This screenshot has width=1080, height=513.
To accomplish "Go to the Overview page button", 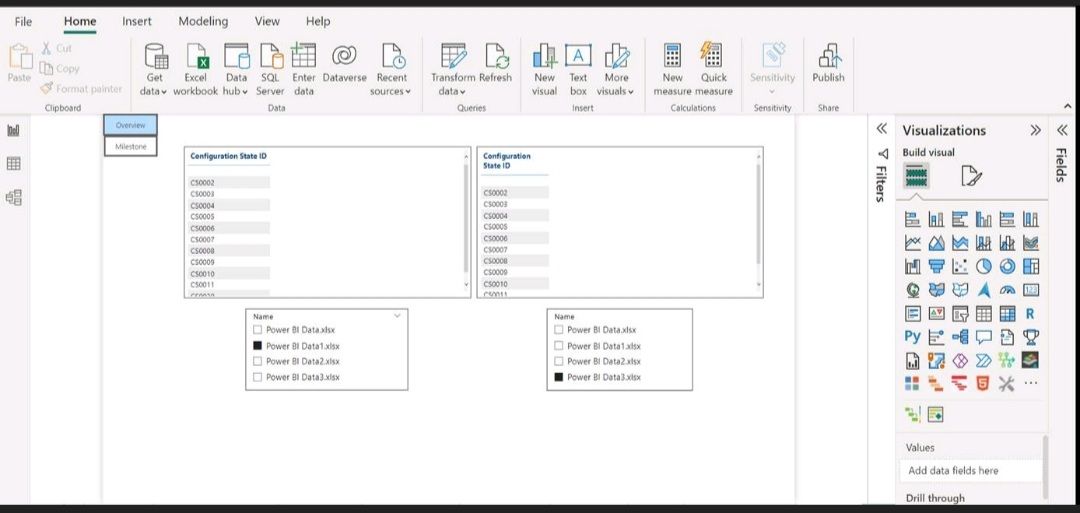I will tap(130, 125).
